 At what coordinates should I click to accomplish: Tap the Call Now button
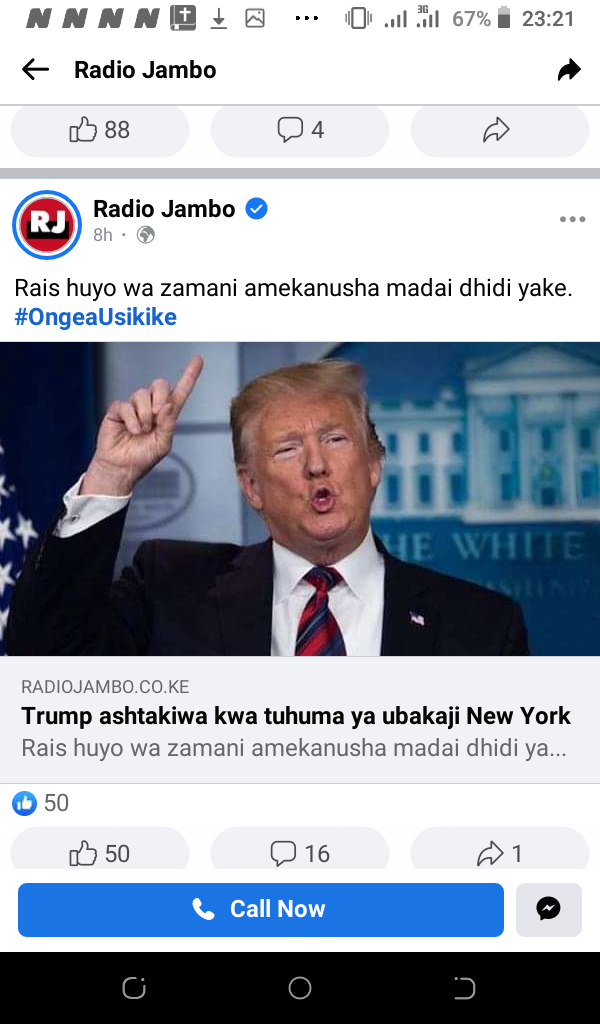(261, 910)
